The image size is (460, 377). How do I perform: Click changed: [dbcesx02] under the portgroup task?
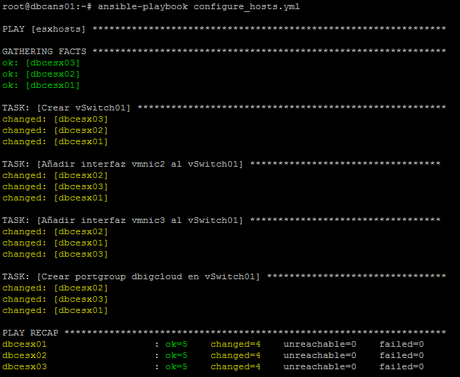coord(55,288)
